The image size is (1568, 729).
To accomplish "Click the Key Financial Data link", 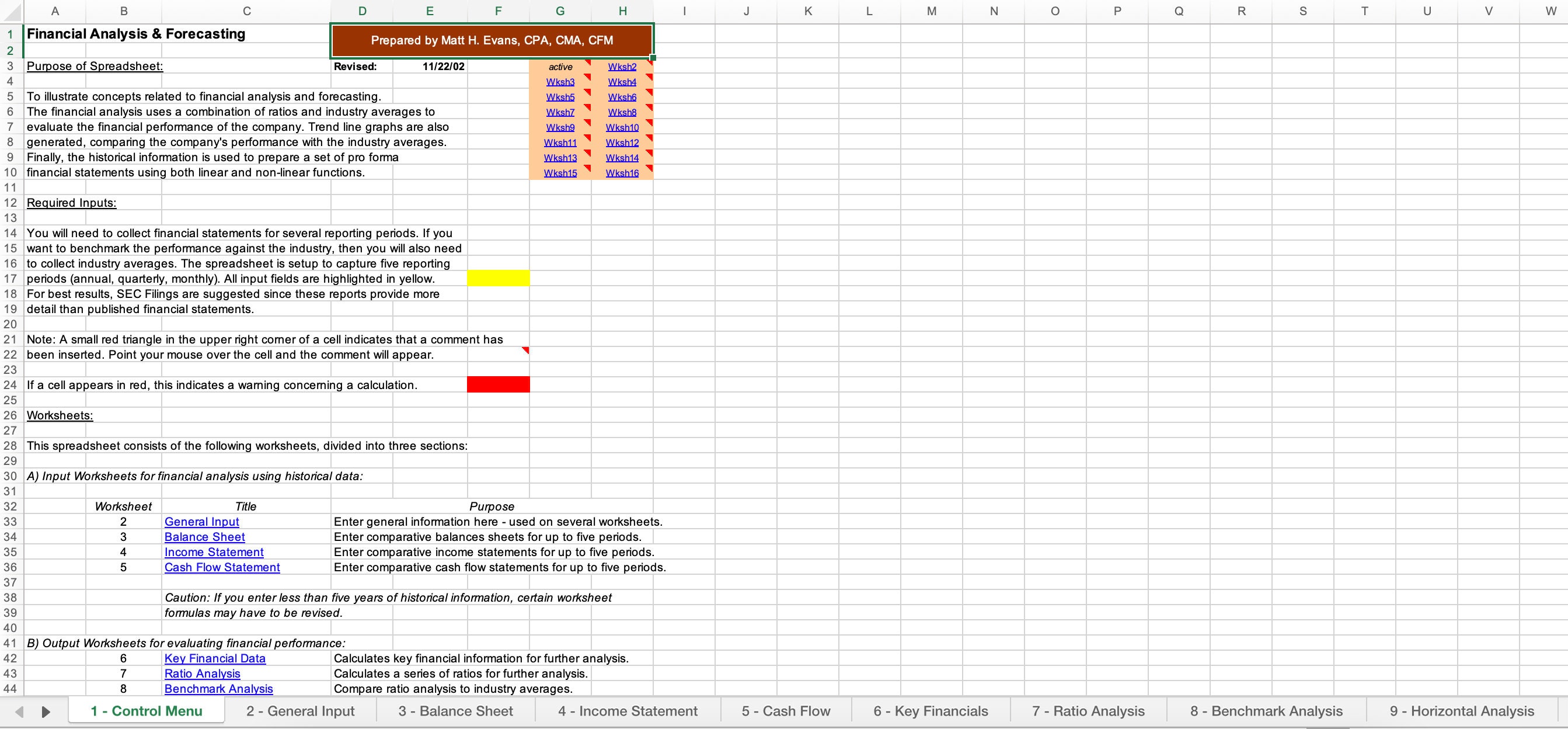I will point(215,658).
